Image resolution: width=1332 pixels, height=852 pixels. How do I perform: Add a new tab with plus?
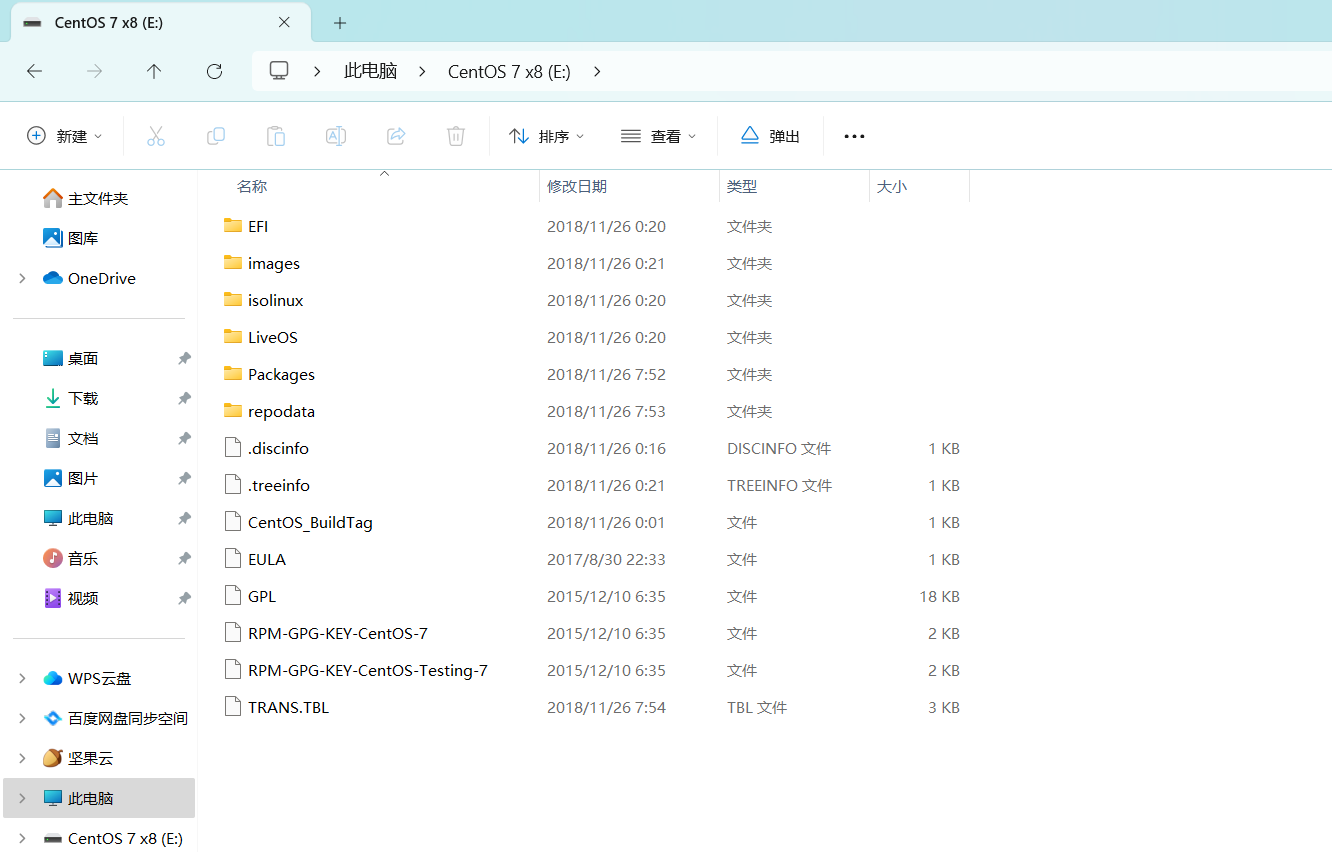[340, 22]
